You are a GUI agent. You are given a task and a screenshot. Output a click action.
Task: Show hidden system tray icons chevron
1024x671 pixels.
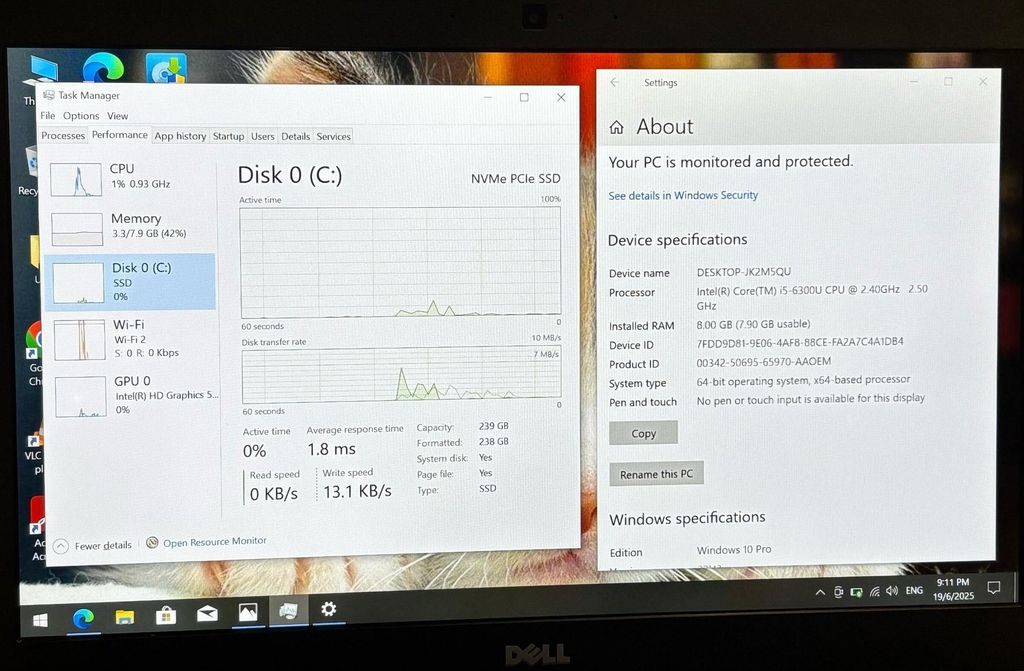coord(820,592)
